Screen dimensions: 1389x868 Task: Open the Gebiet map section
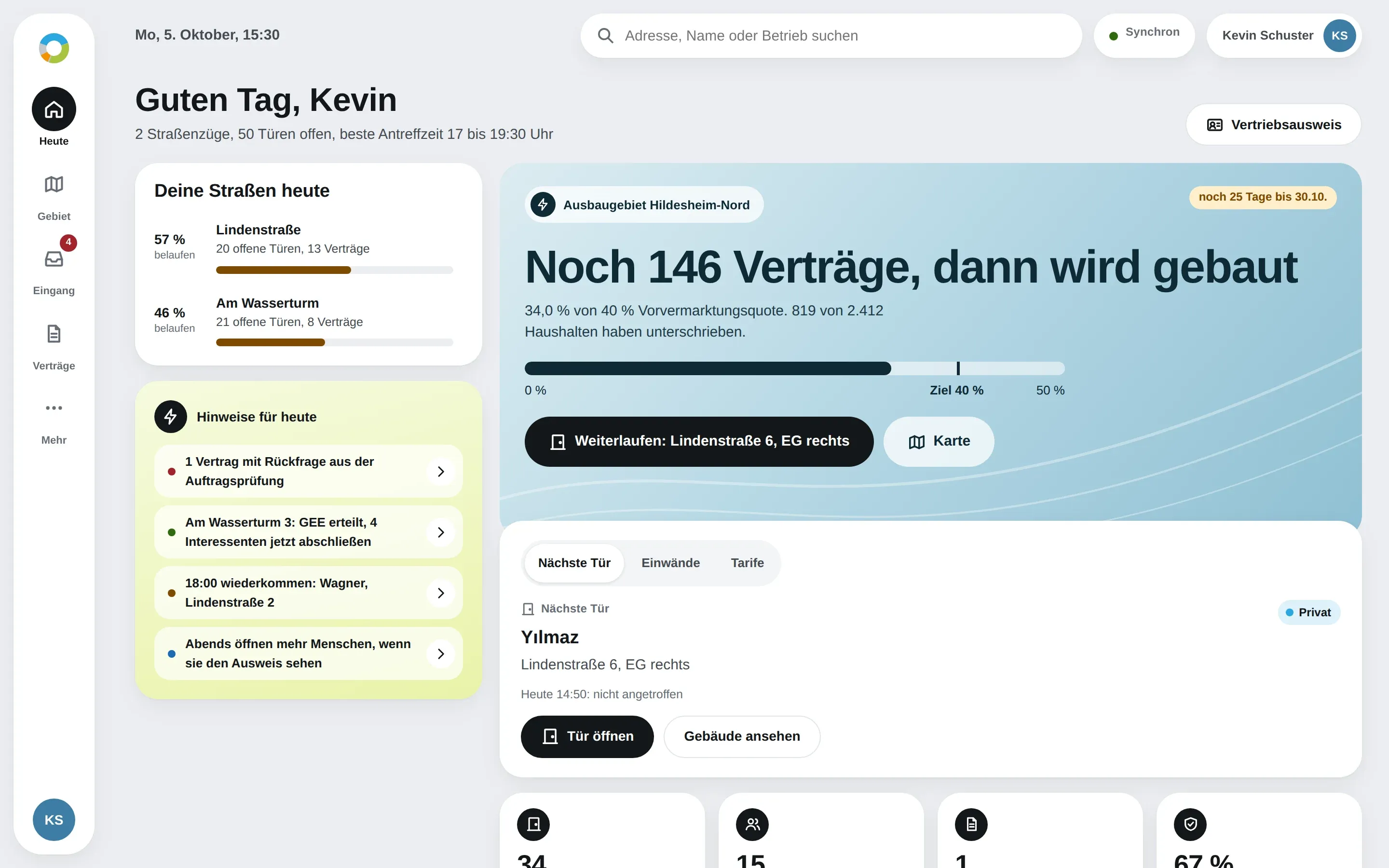(54, 197)
